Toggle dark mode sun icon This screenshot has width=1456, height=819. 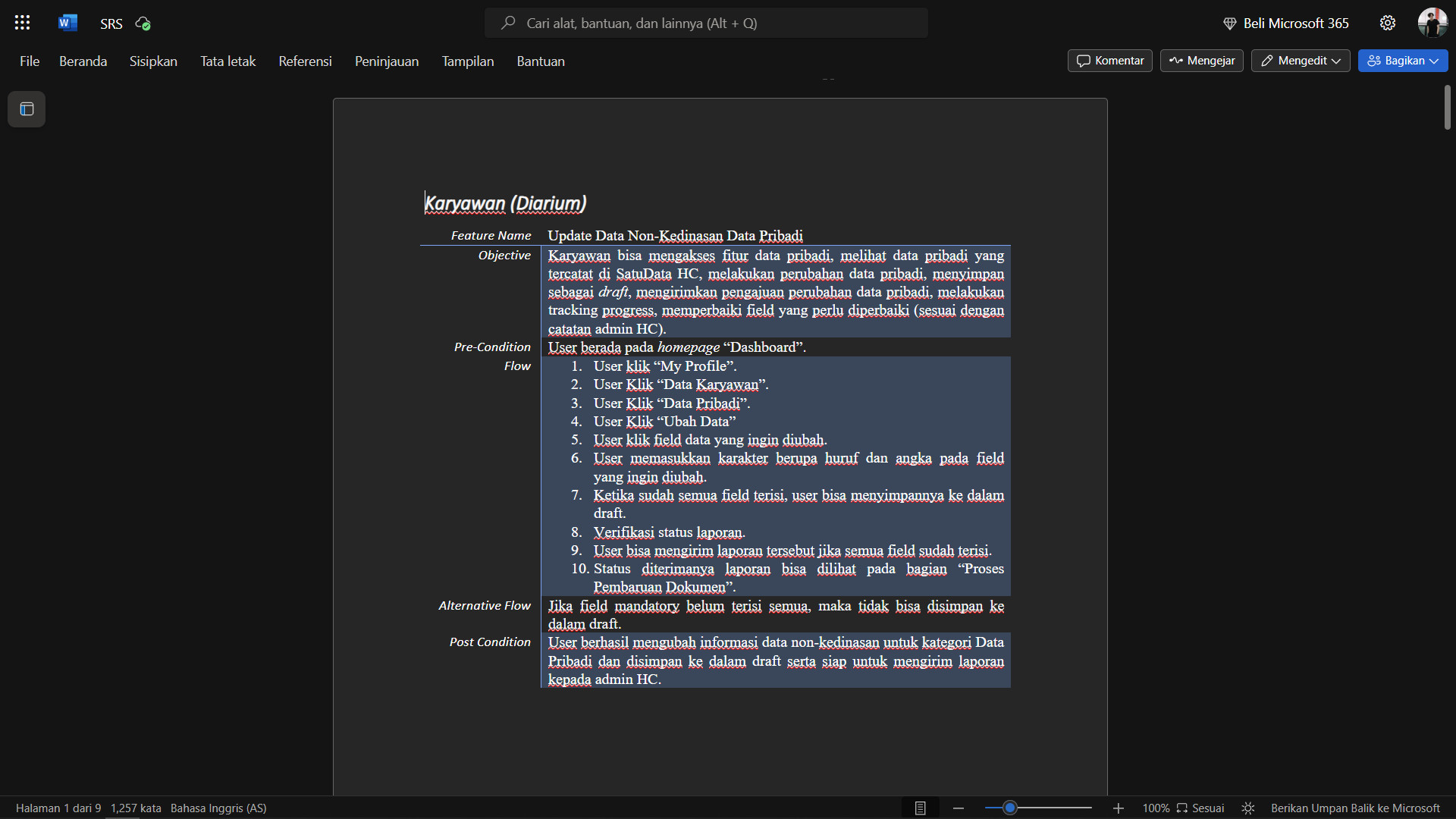1248,808
